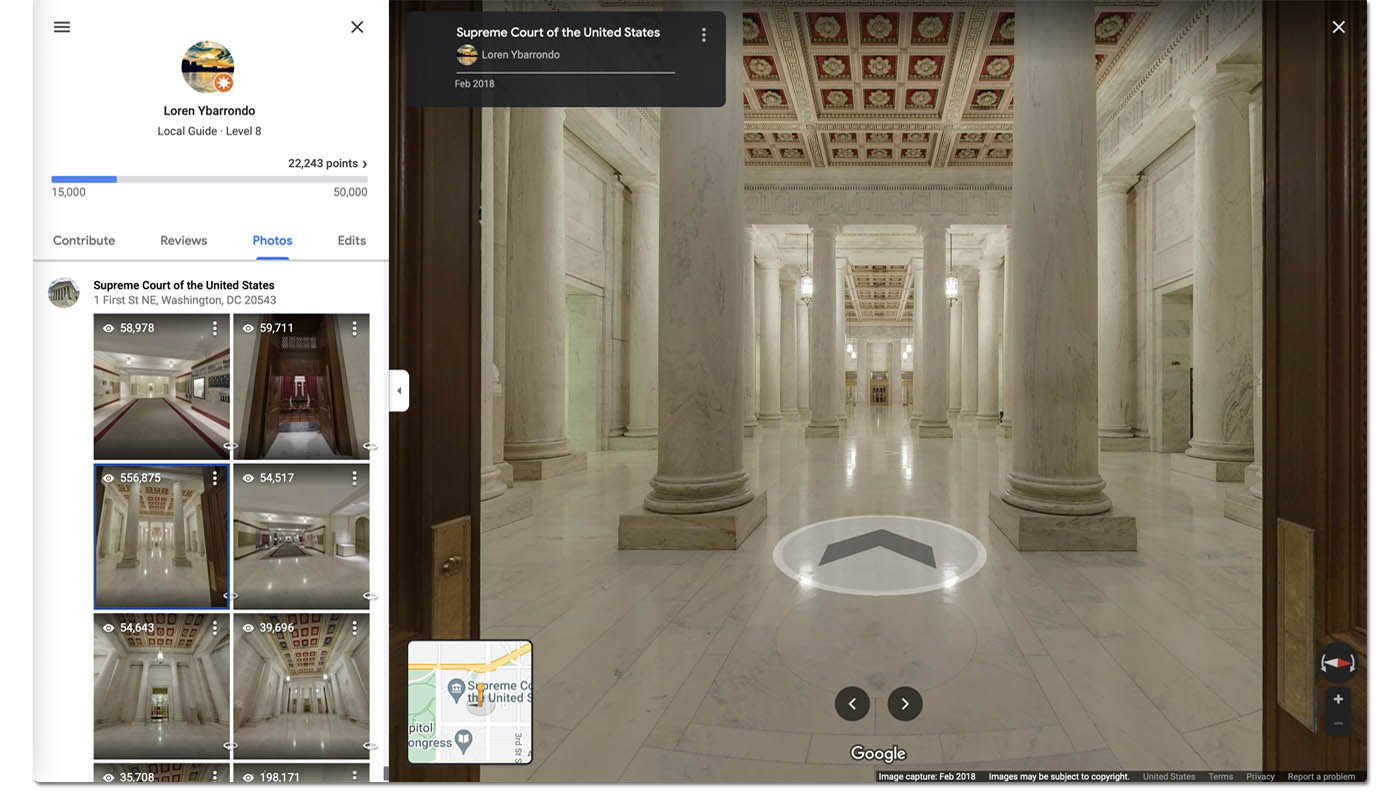Open the 59,711 views courtroom thumbnail
This screenshot has width=1400, height=803.
coord(301,386)
